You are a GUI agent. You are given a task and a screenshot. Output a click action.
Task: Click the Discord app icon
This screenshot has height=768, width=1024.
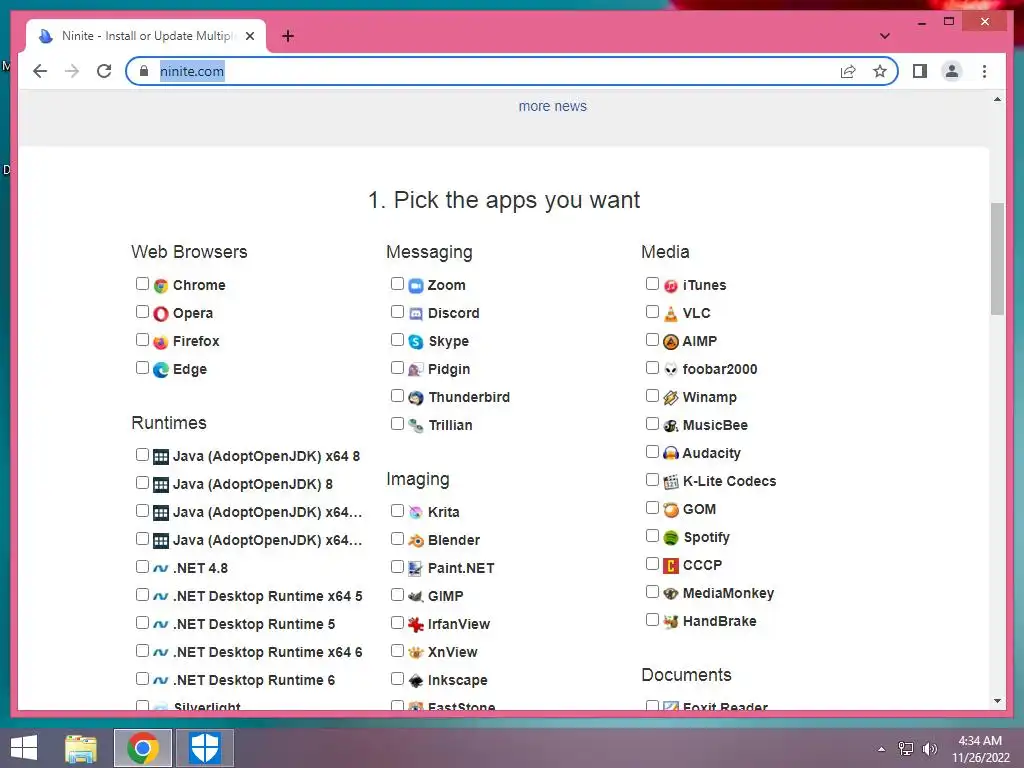point(416,313)
